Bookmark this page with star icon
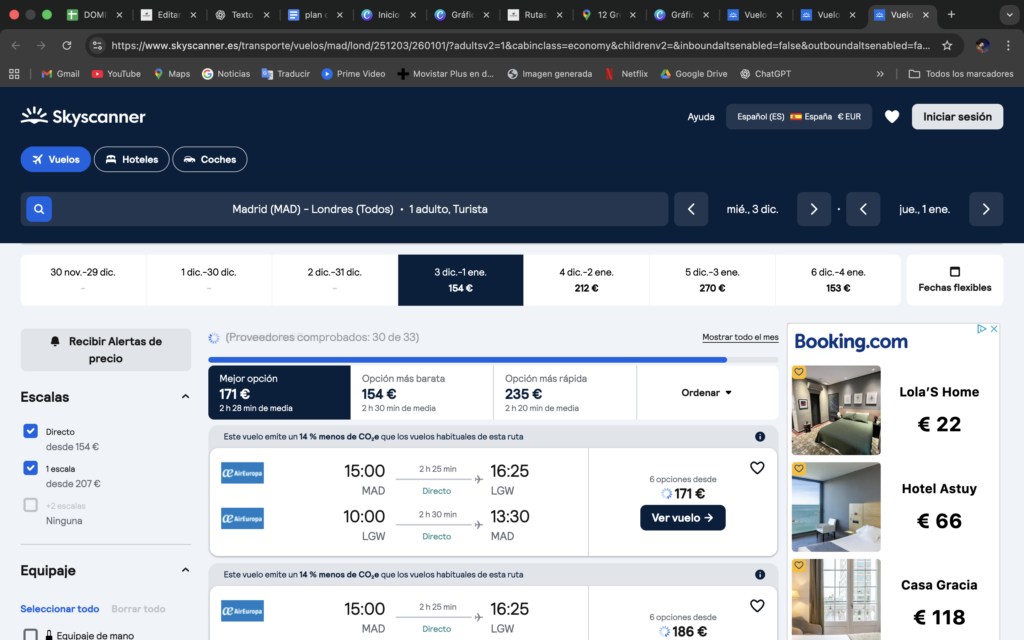 point(947,45)
